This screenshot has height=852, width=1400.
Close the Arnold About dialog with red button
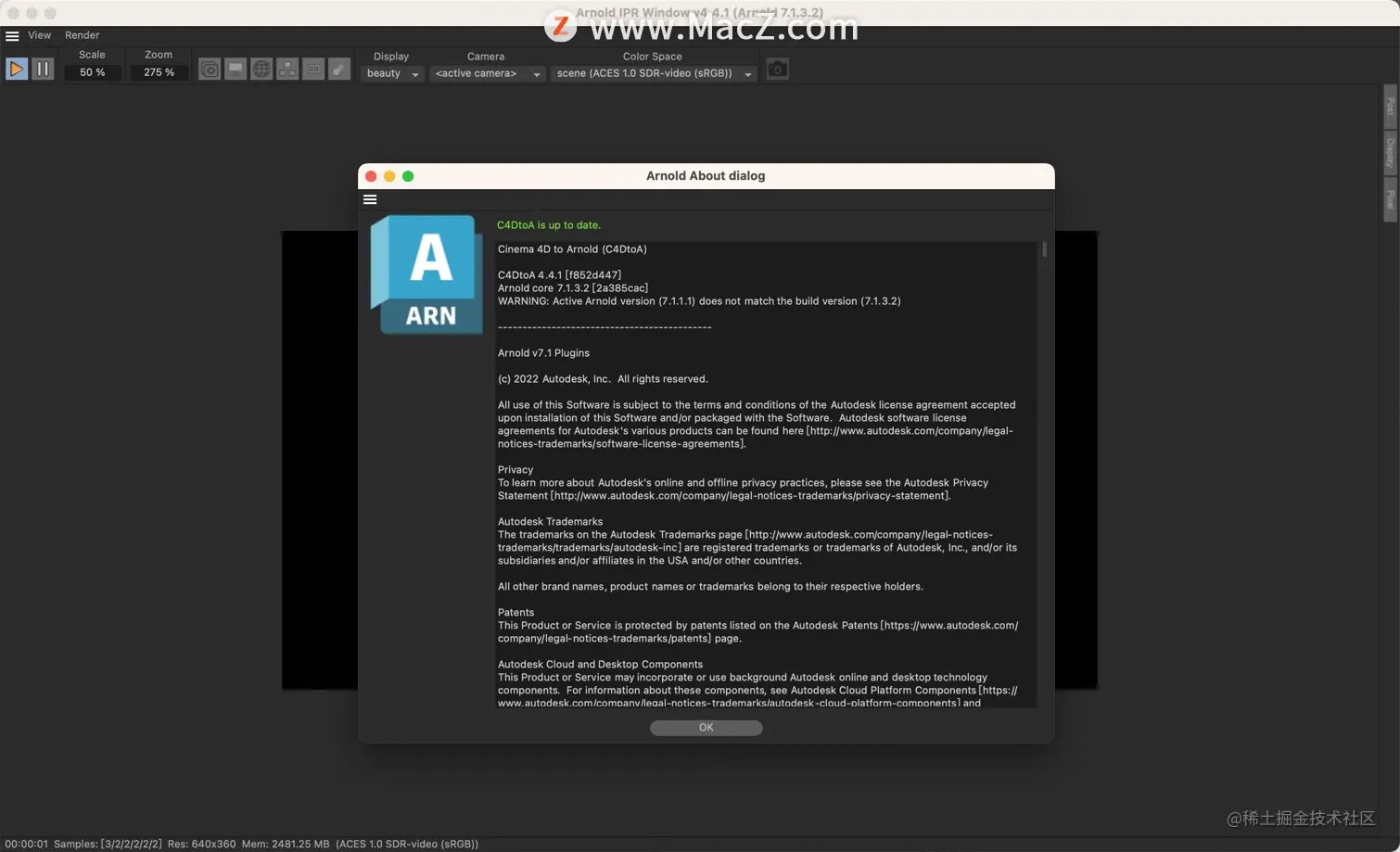tap(371, 176)
